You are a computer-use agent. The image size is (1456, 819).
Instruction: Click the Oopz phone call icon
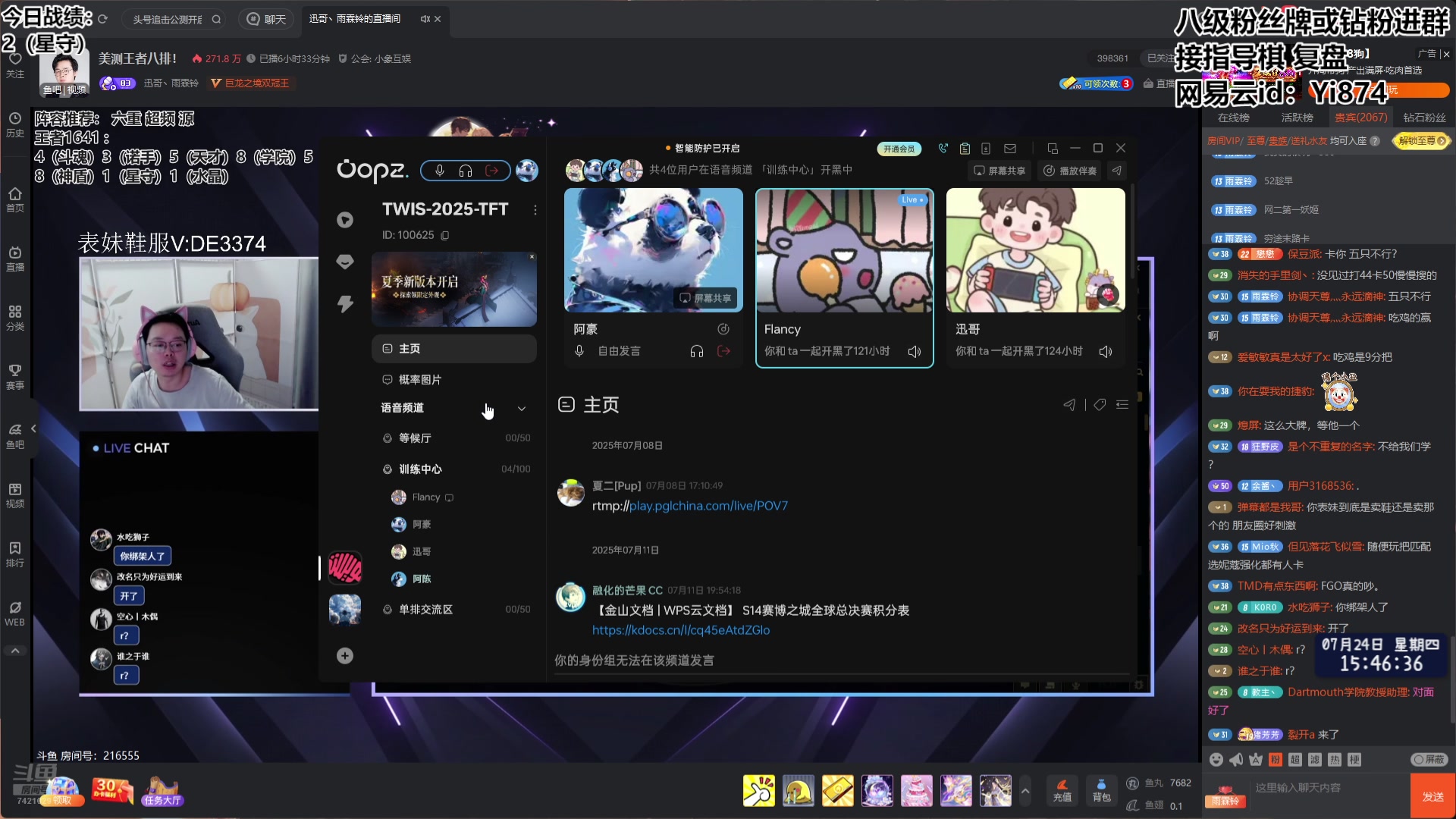943,149
